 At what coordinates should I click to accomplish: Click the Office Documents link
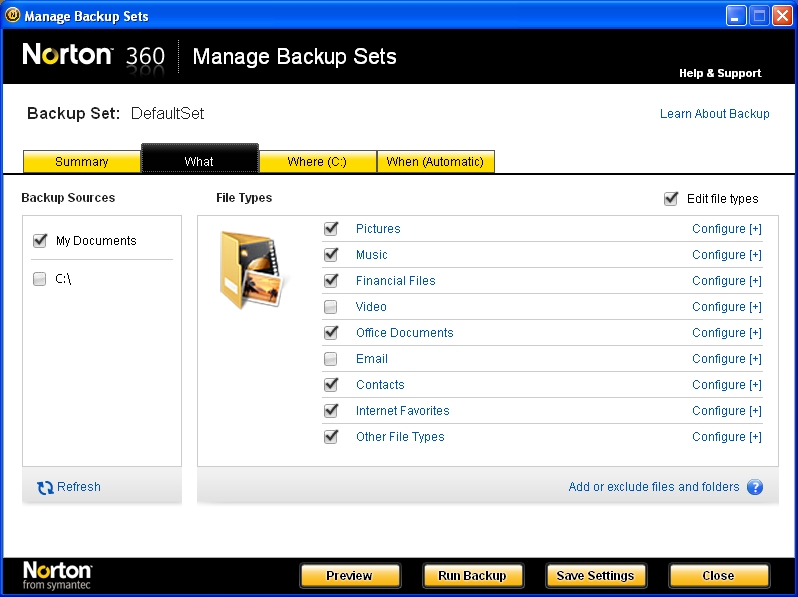click(x=405, y=332)
